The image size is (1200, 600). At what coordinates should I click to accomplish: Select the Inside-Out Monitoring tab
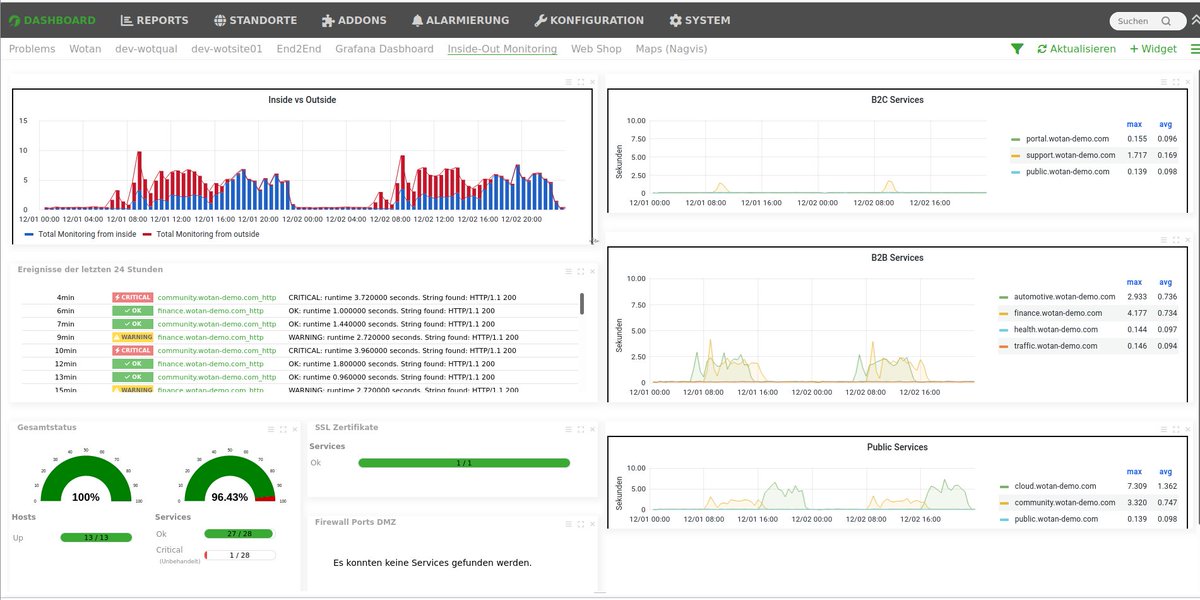click(x=502, y=48)
